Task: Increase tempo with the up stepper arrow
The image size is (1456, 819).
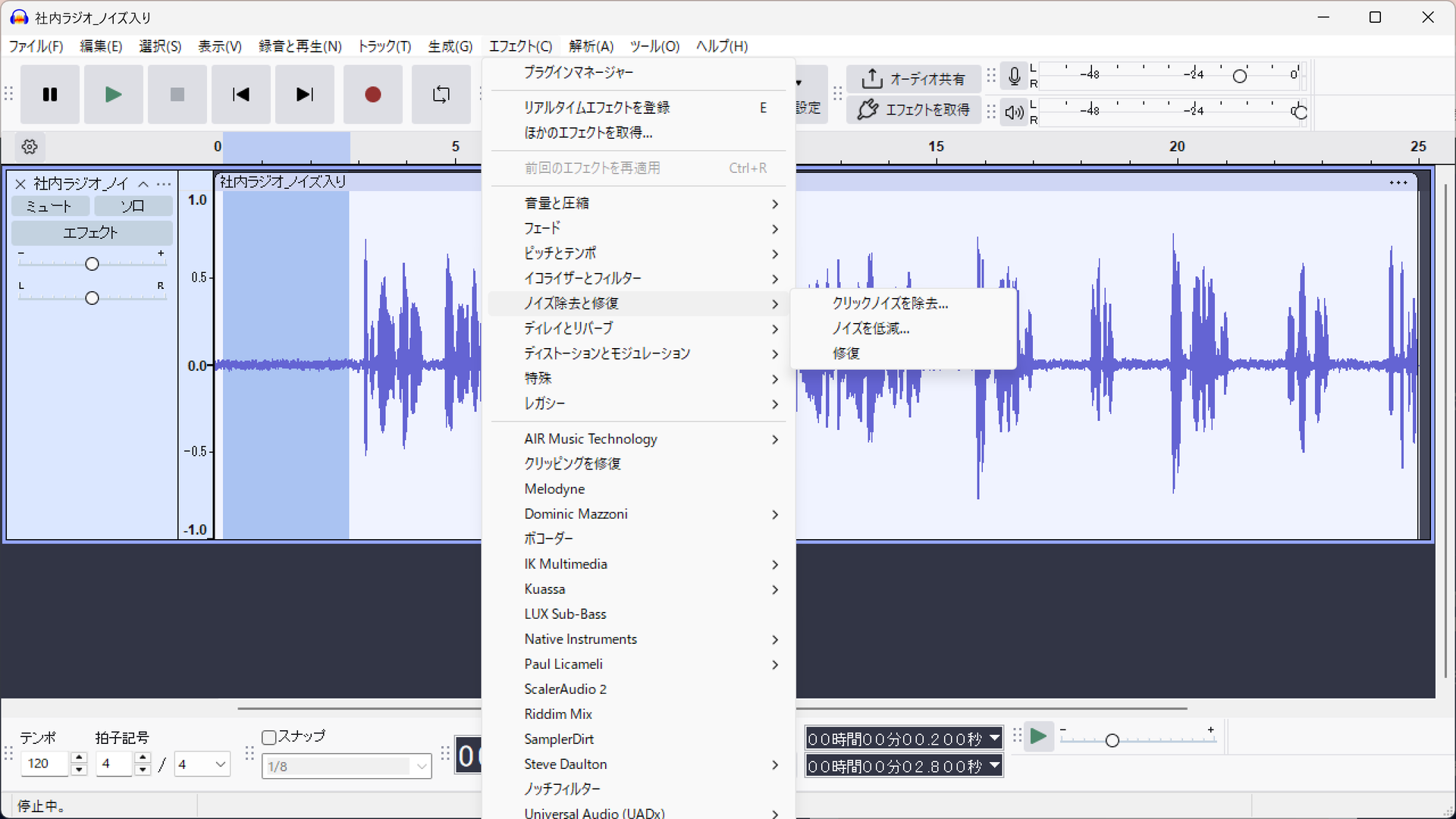Action: pyautogui.click(x=79, y=758)
